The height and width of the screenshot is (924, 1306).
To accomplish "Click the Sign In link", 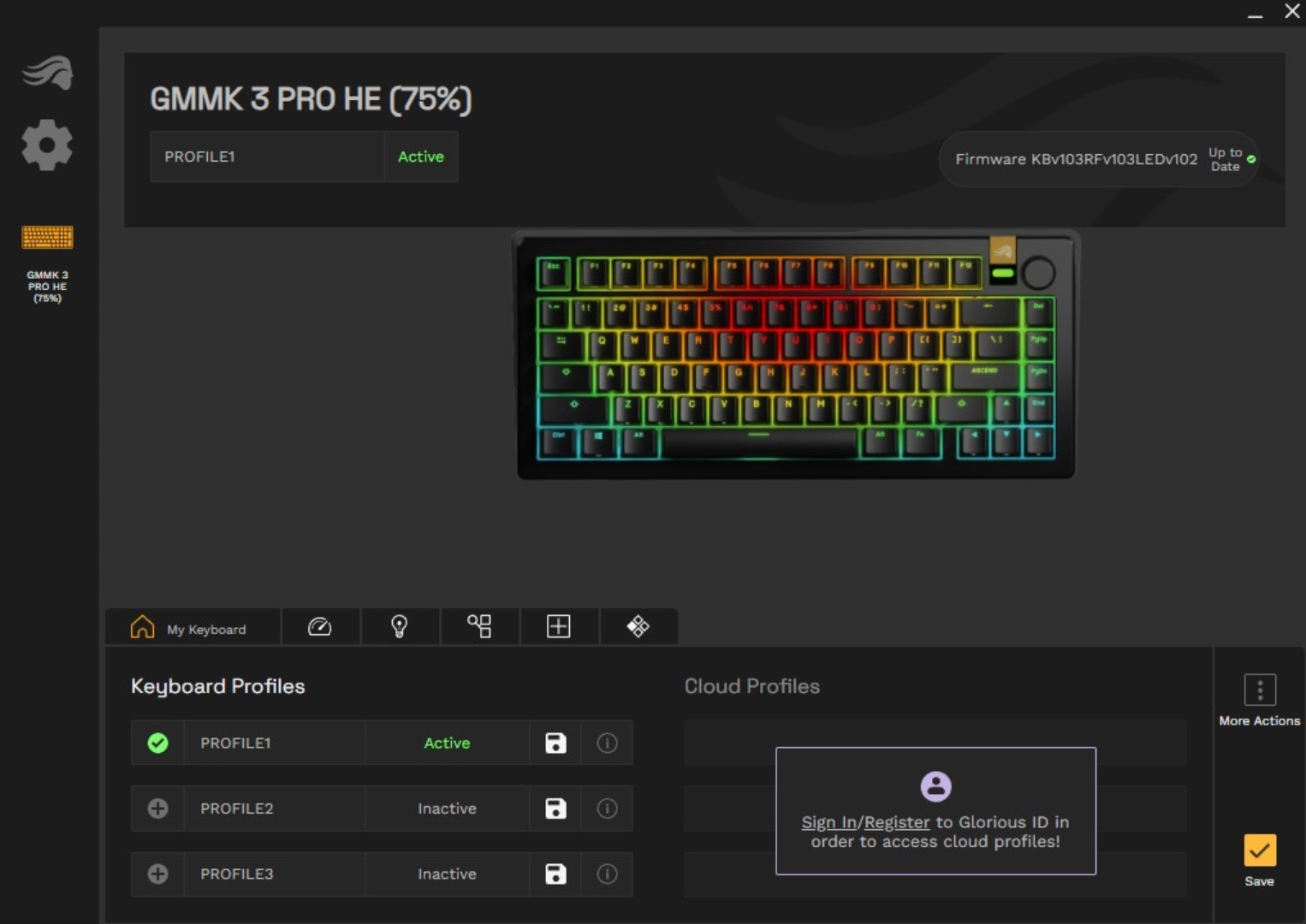I will coord(828,822).
